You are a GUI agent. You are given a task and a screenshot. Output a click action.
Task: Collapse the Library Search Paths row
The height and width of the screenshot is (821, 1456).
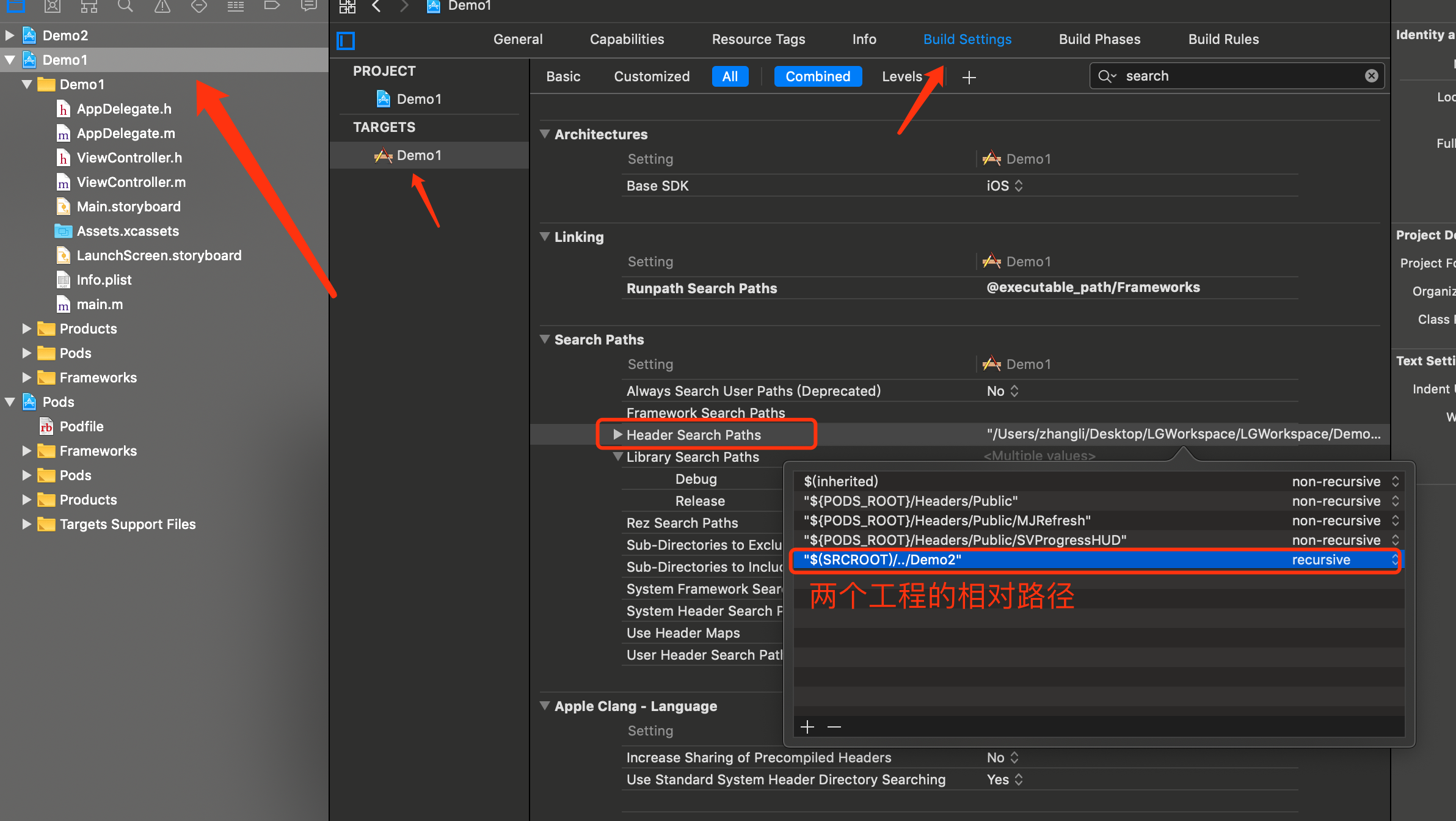tap(617, 456)
